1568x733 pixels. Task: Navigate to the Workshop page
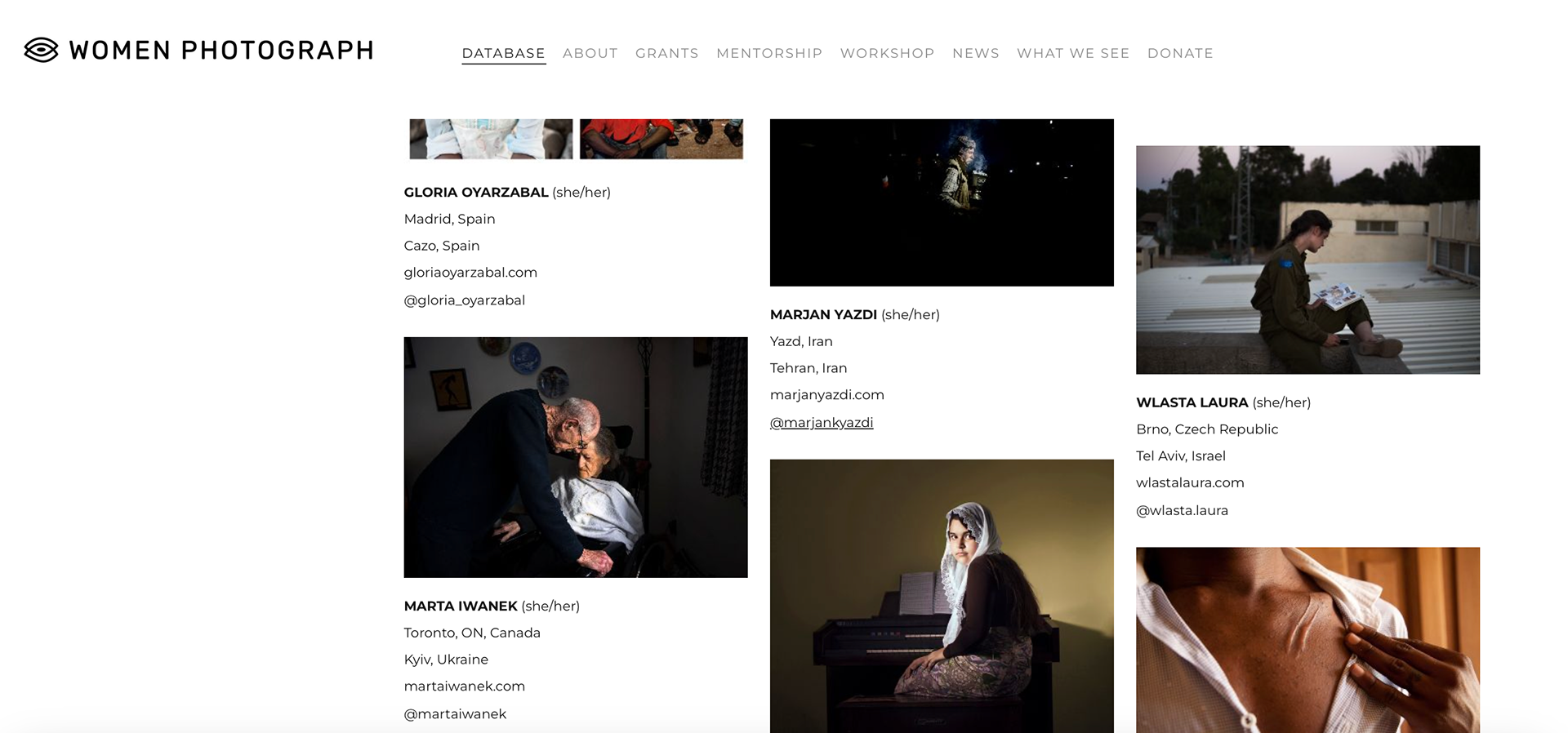tap(887, 53)
